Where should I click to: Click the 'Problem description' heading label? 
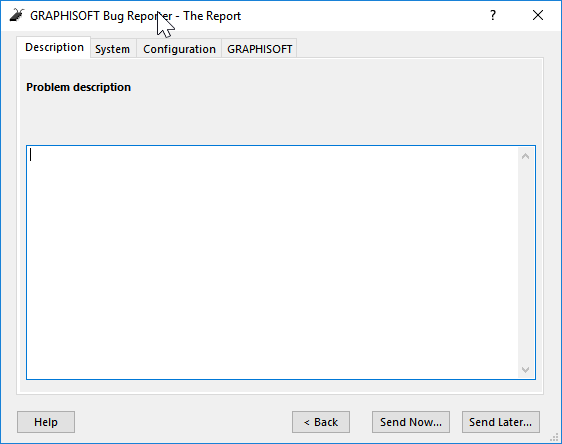coord(78,87)
